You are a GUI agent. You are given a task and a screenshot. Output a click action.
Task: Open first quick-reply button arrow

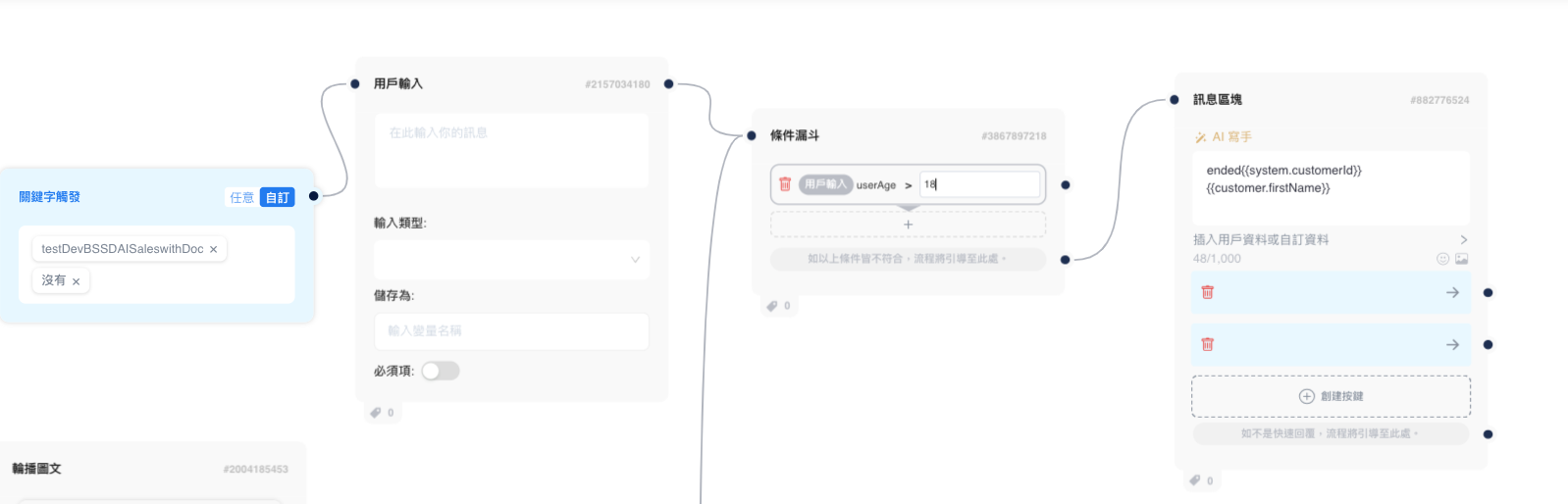[1452, 292]
